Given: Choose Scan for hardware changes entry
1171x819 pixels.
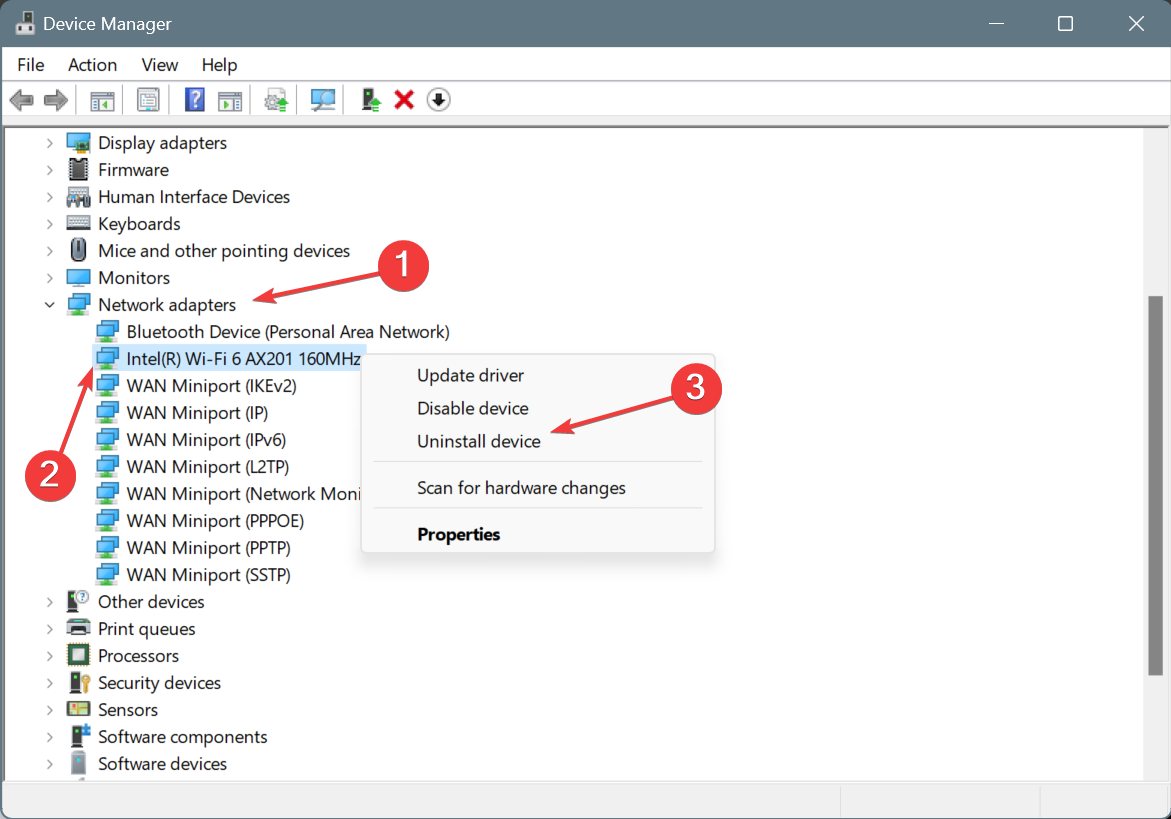Looking at the screenshot, I should 538,488.
